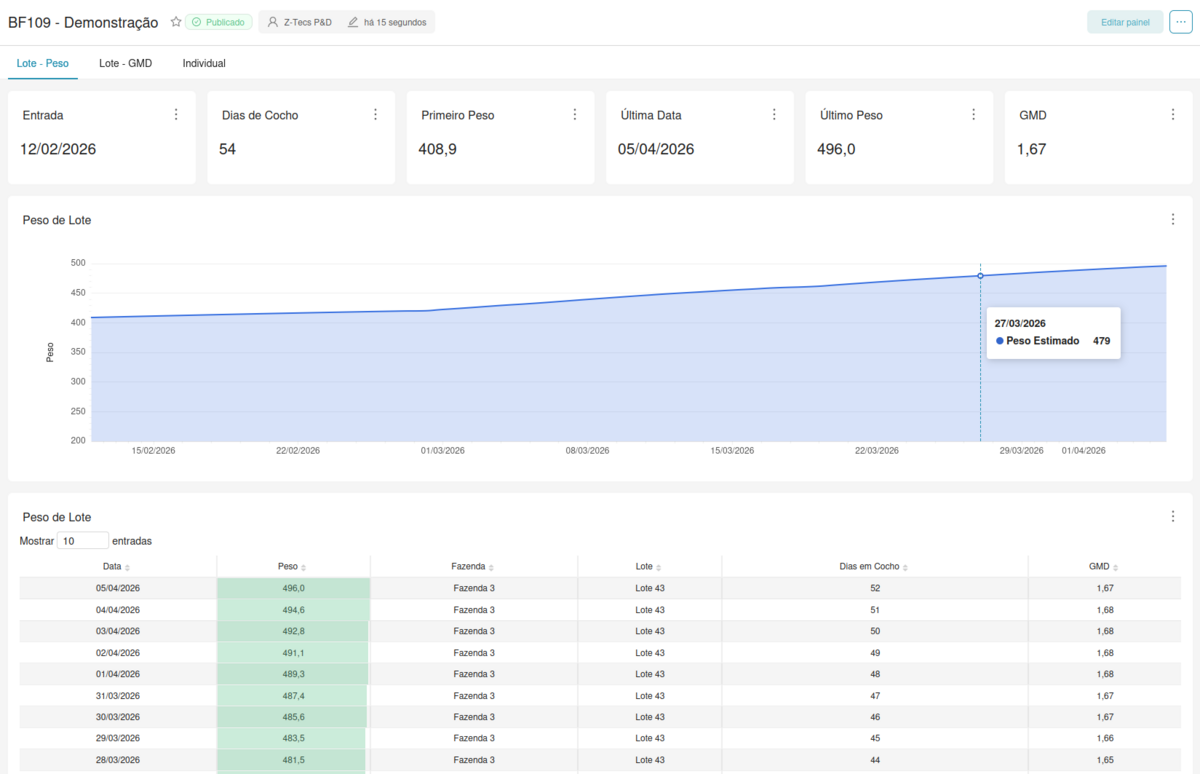Screen dimensions: 1200x774
Task: Click the Mostrar entradas number input field
Action: (x=82, y=540)
